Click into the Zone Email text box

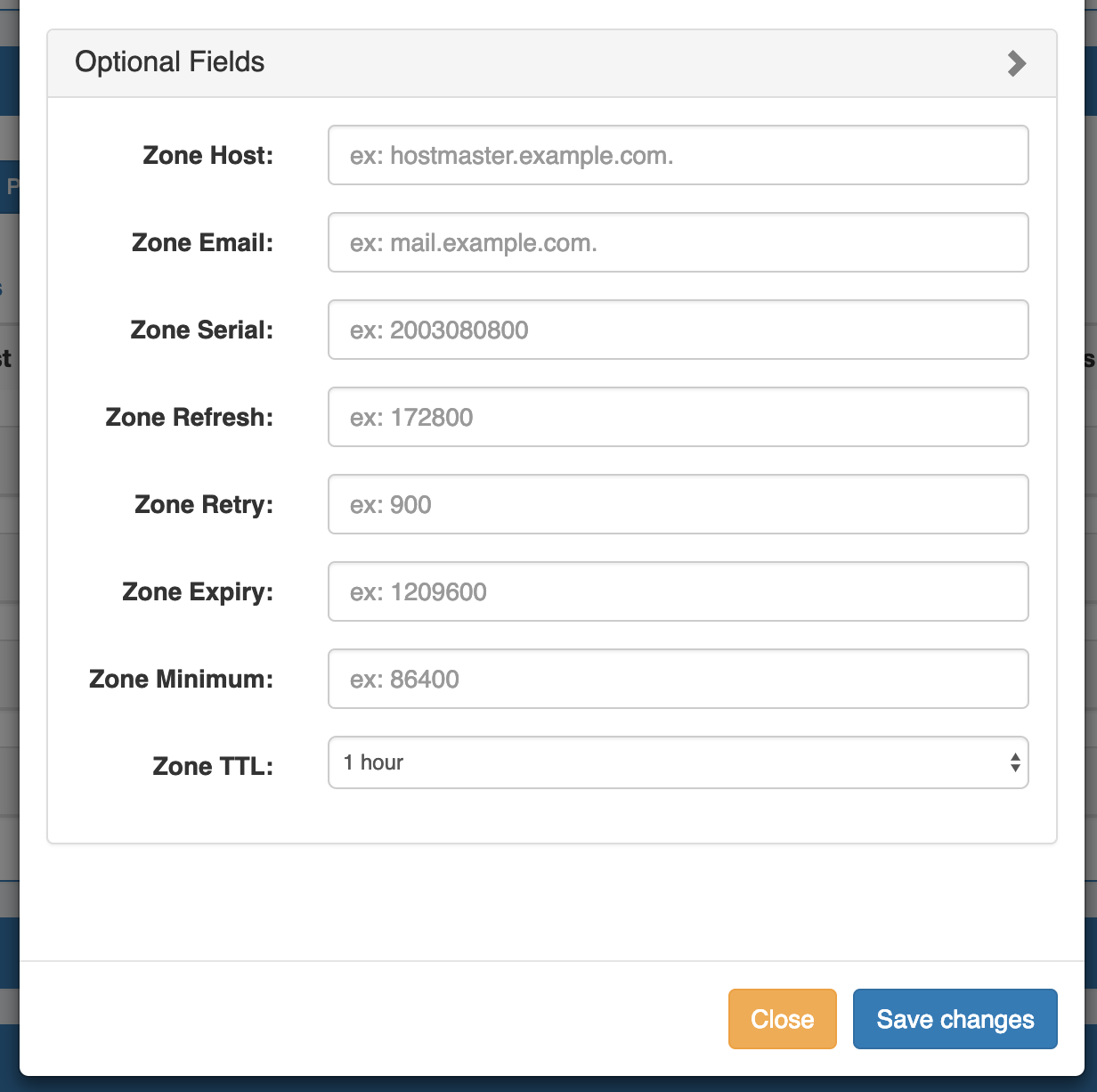tap(678, 242)
